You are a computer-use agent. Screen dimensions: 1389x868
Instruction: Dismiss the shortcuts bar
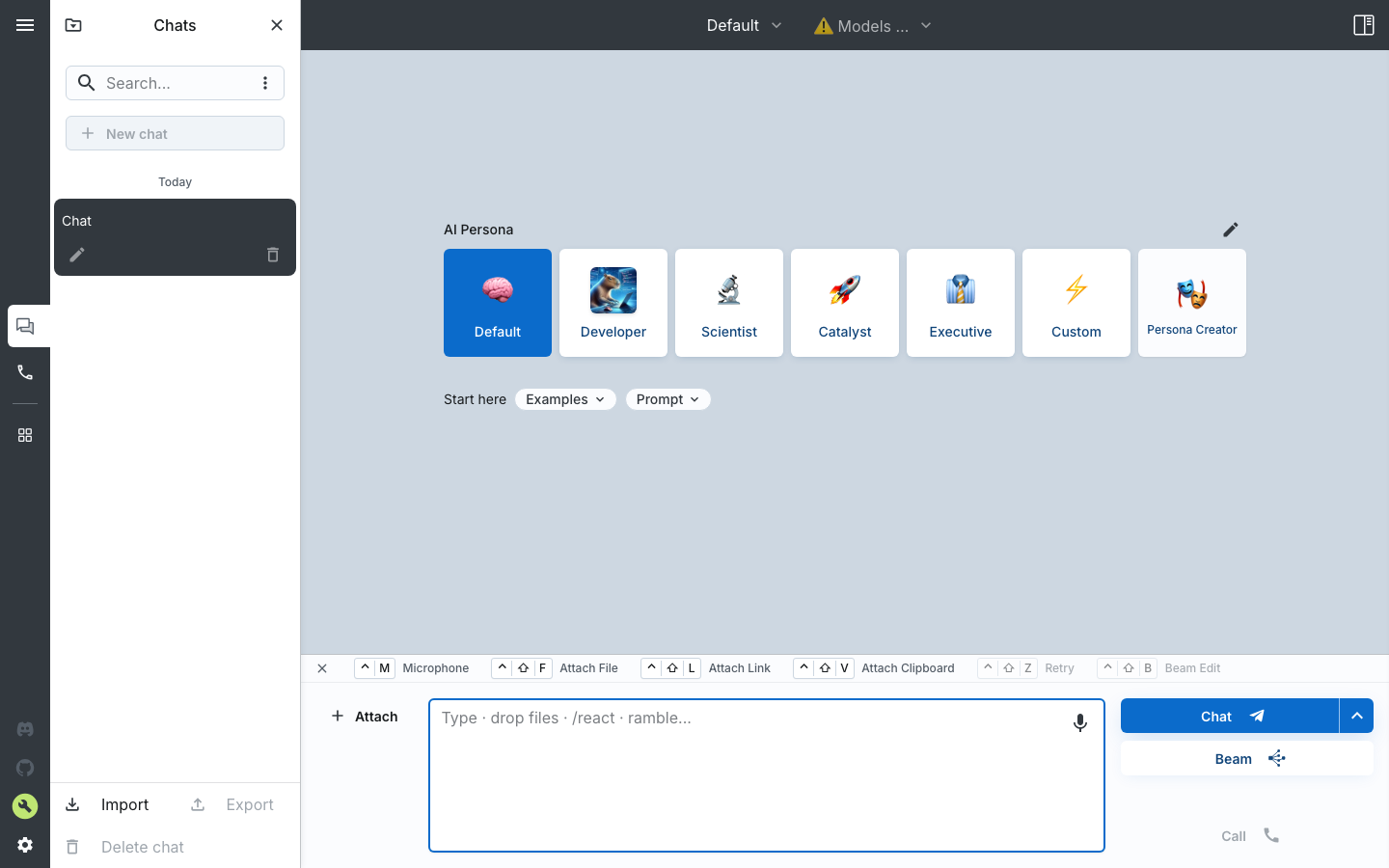322,668
